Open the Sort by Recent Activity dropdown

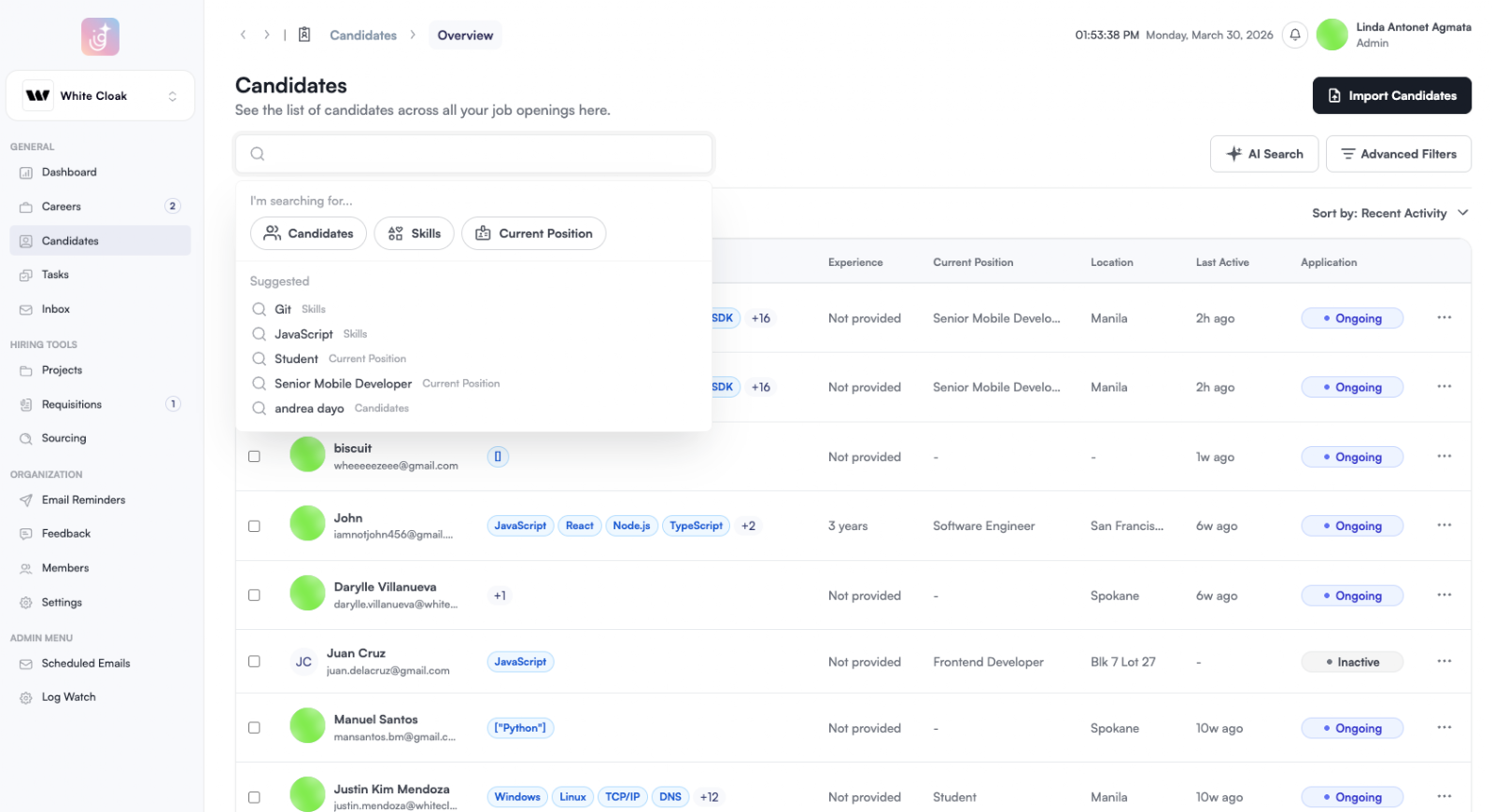(x=1389, y=214)
